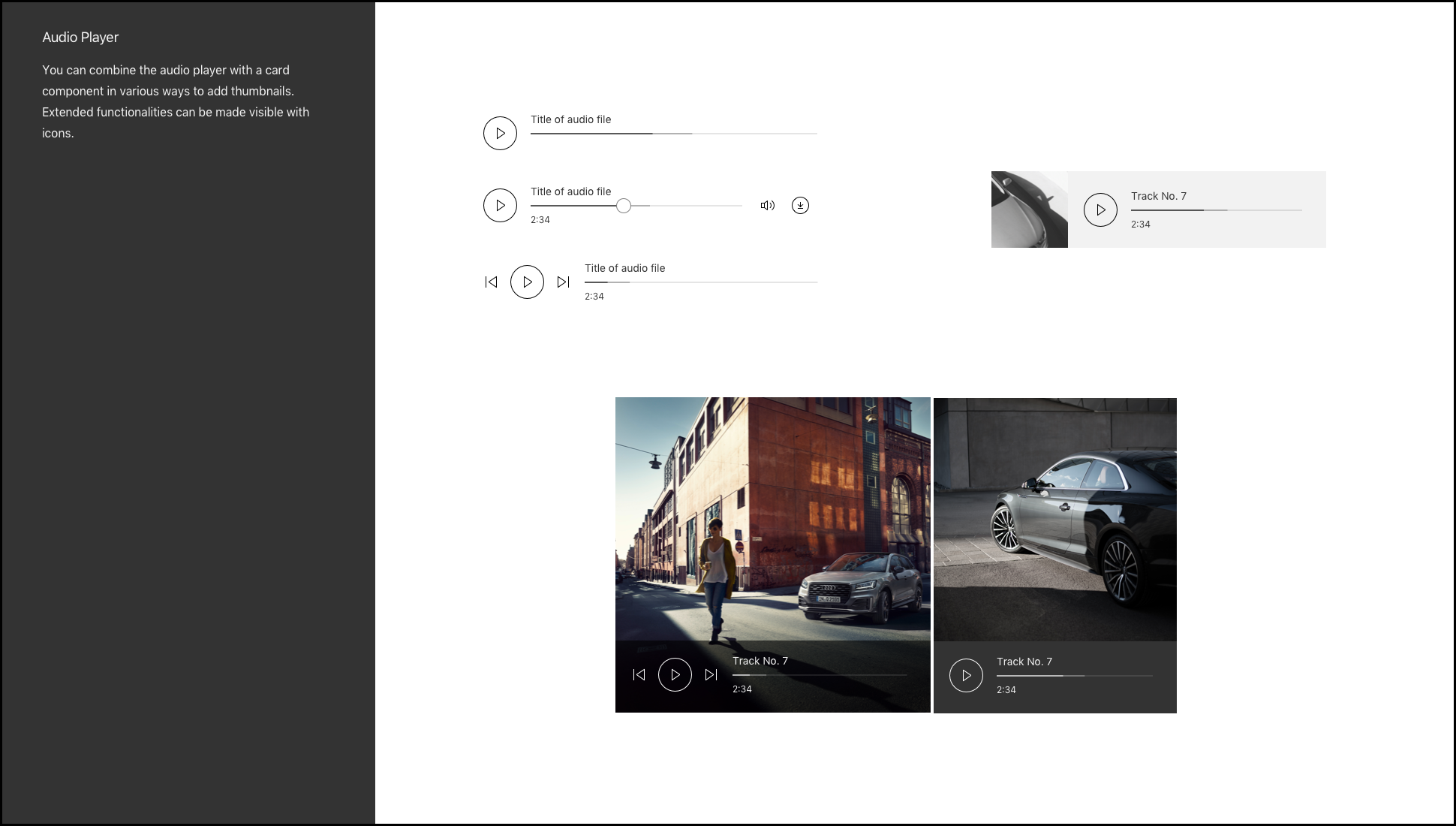Click 'Track No. 7' on dark coupe card
This screenshot has height=826, width=1456.
tap(1024, 662)
